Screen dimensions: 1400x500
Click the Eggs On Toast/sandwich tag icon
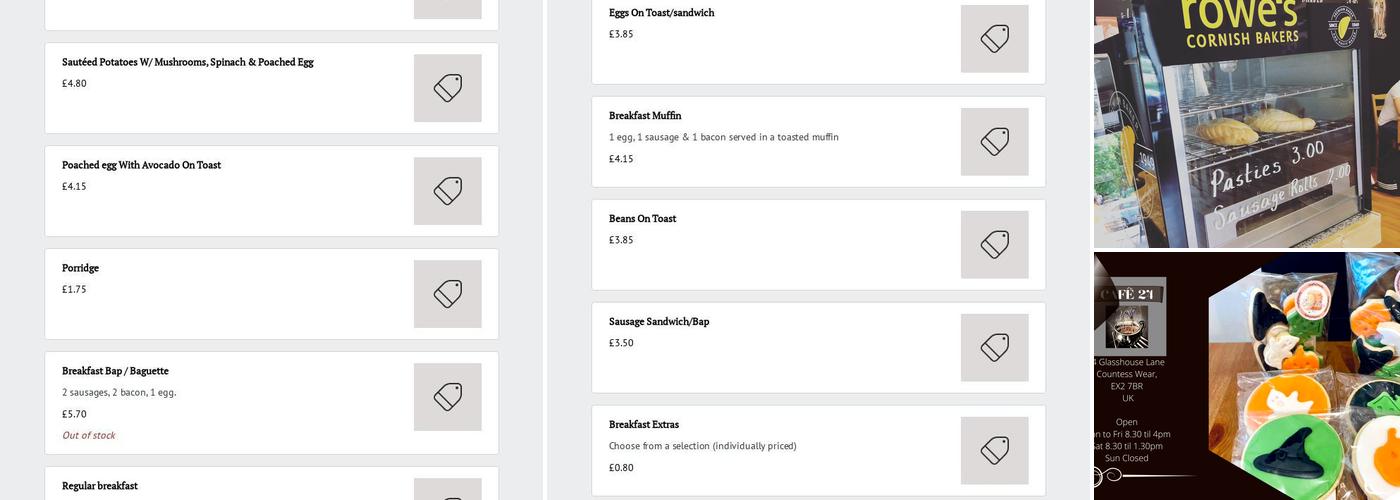[994, 39]
